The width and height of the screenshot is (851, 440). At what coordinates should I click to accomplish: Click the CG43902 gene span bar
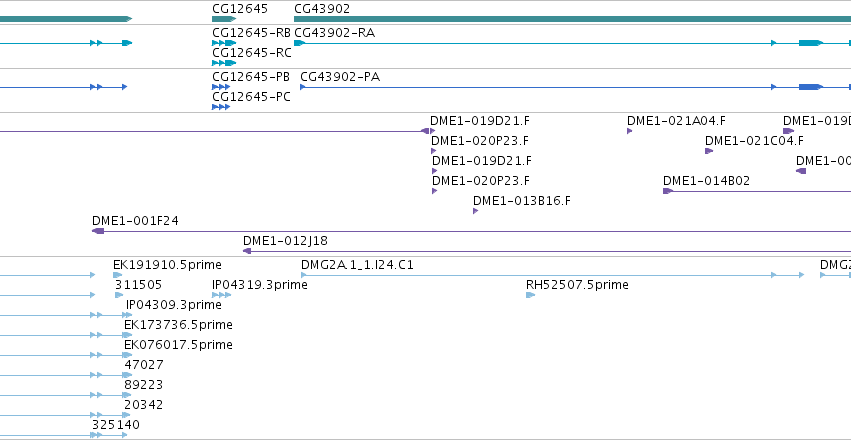coord(573,19)
